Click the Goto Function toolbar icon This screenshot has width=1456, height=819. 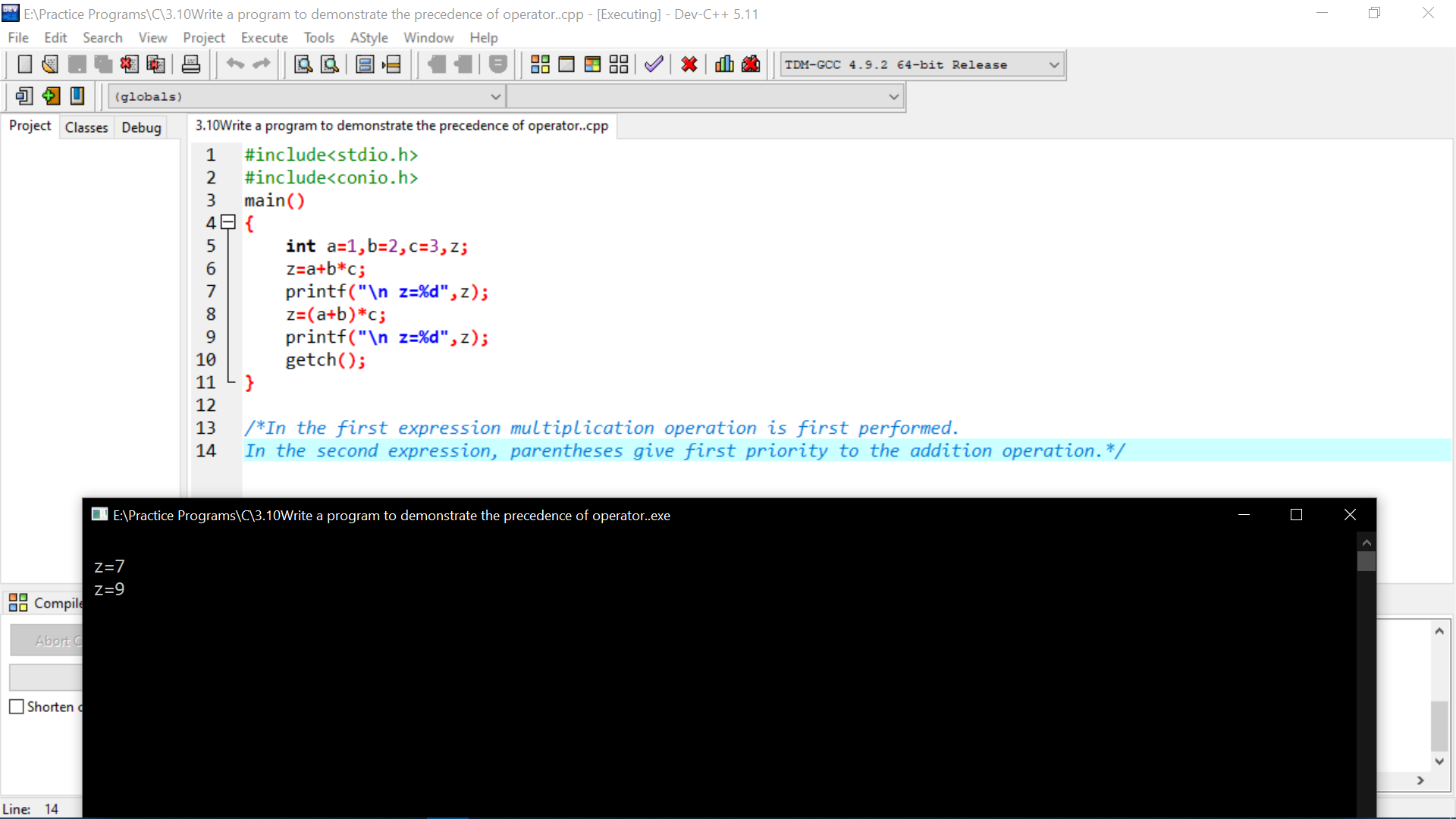click(365, 64)
